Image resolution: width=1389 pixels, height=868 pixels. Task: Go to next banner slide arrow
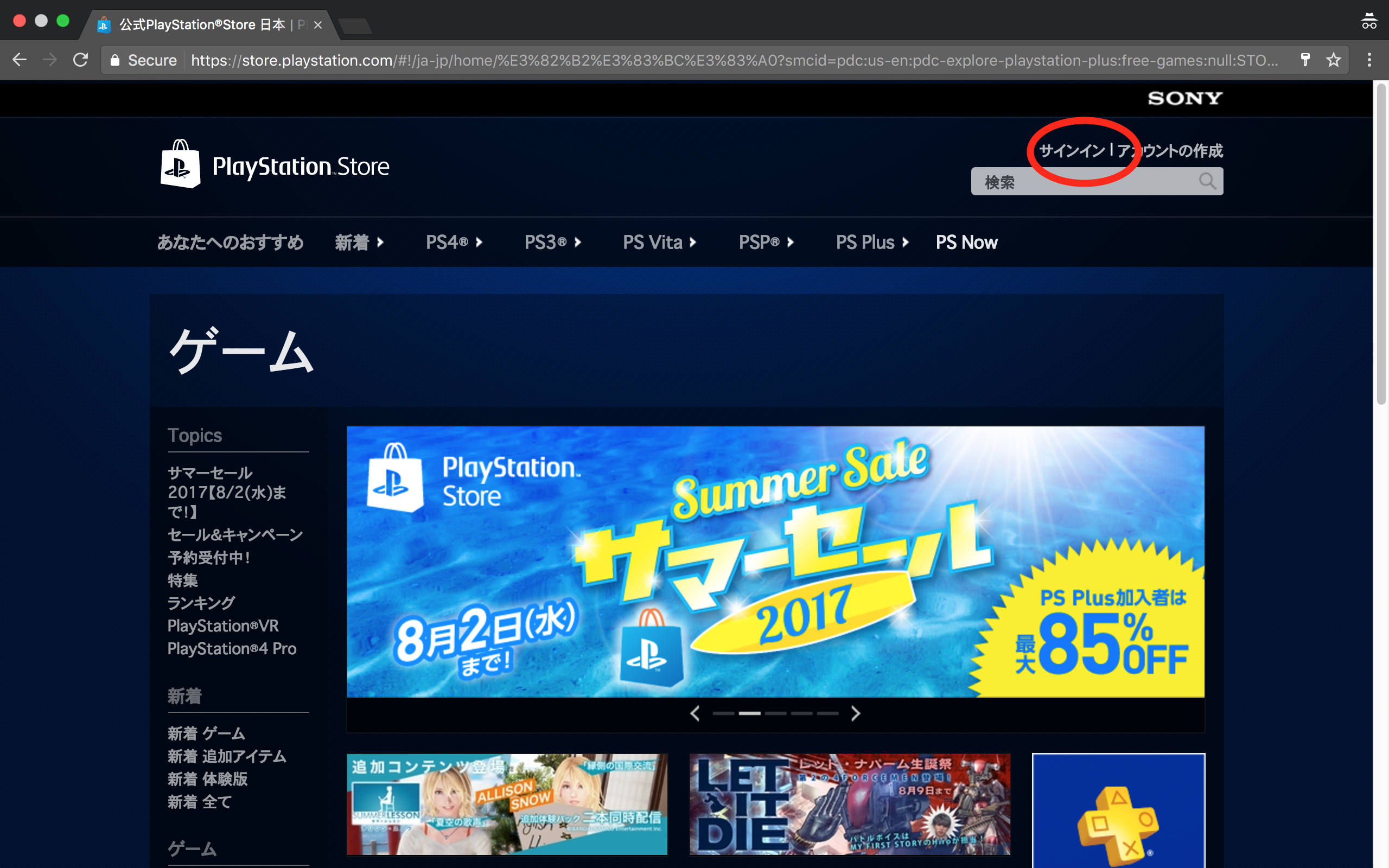tap(855, 713)
